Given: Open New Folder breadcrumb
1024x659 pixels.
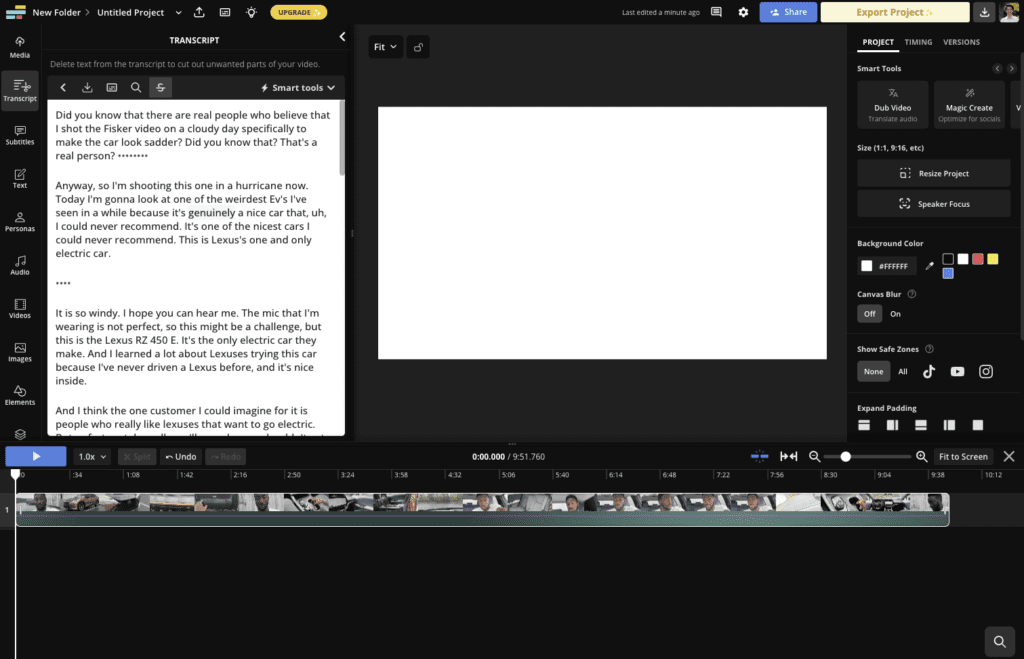Looking at the screenshot, I should point(56,12).
